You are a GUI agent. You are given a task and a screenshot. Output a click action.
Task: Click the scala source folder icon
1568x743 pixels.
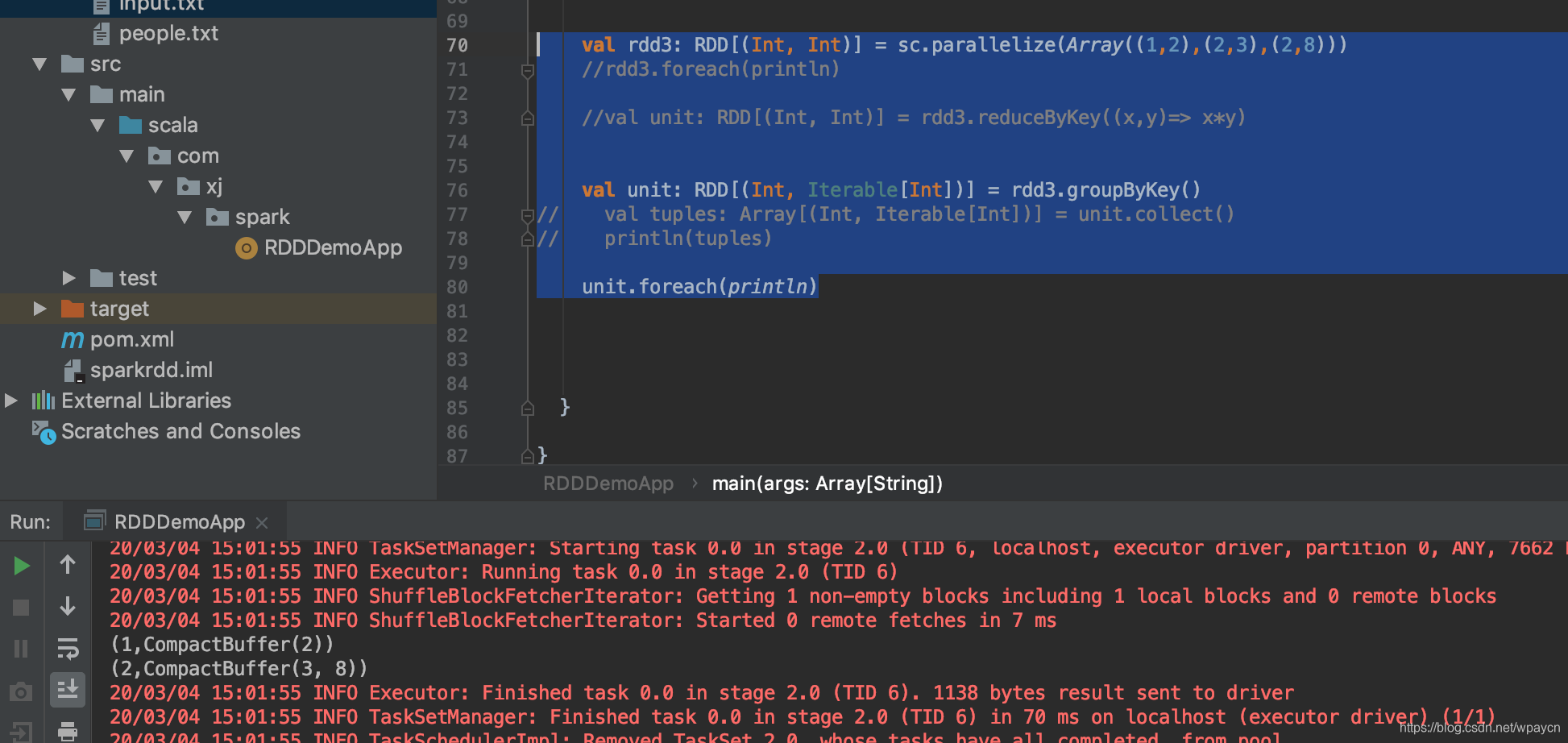tap(131, 126)
